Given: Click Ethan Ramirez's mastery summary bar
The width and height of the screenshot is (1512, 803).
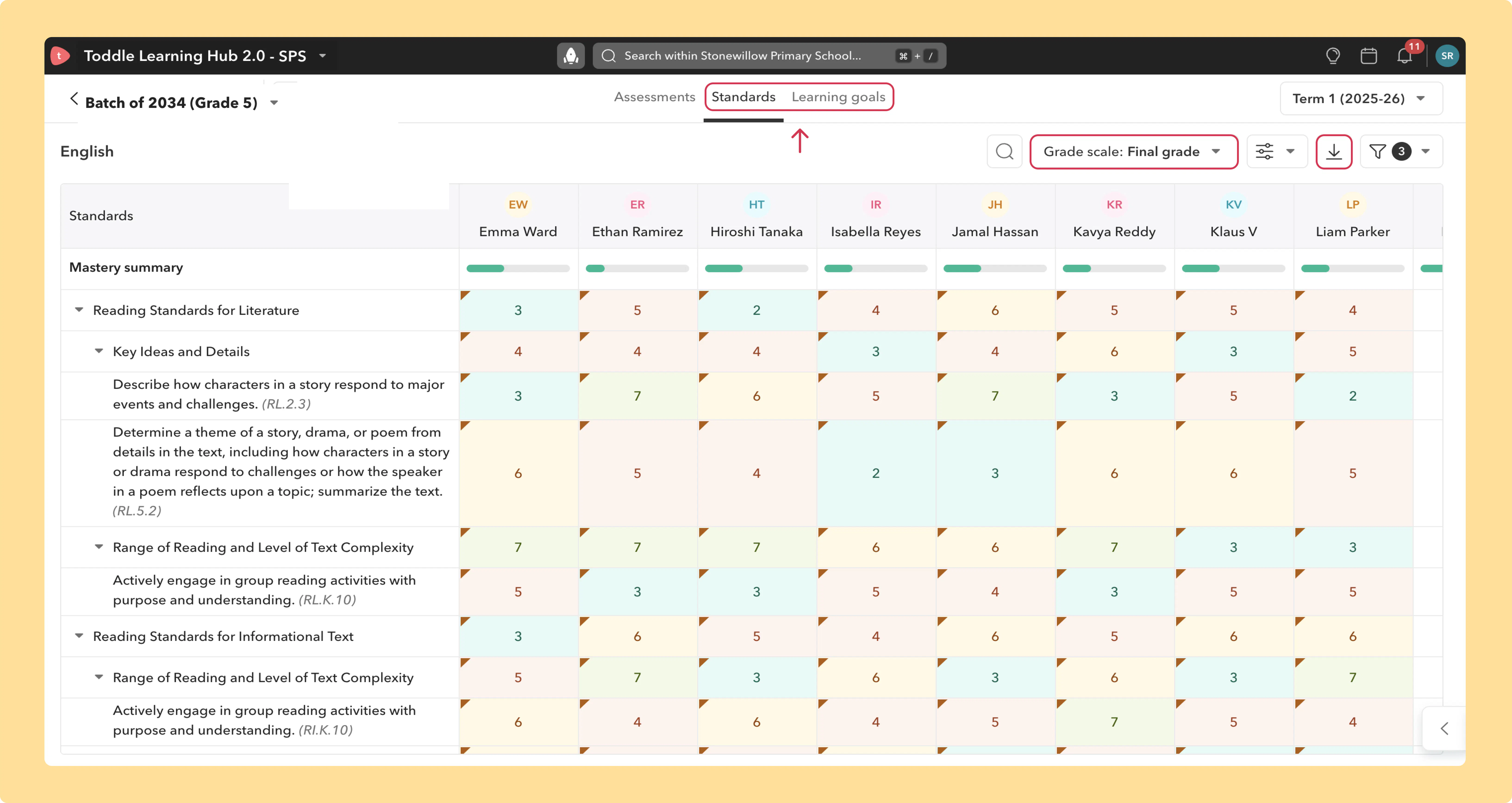Looking at the screenshot, I should point(637,268).
